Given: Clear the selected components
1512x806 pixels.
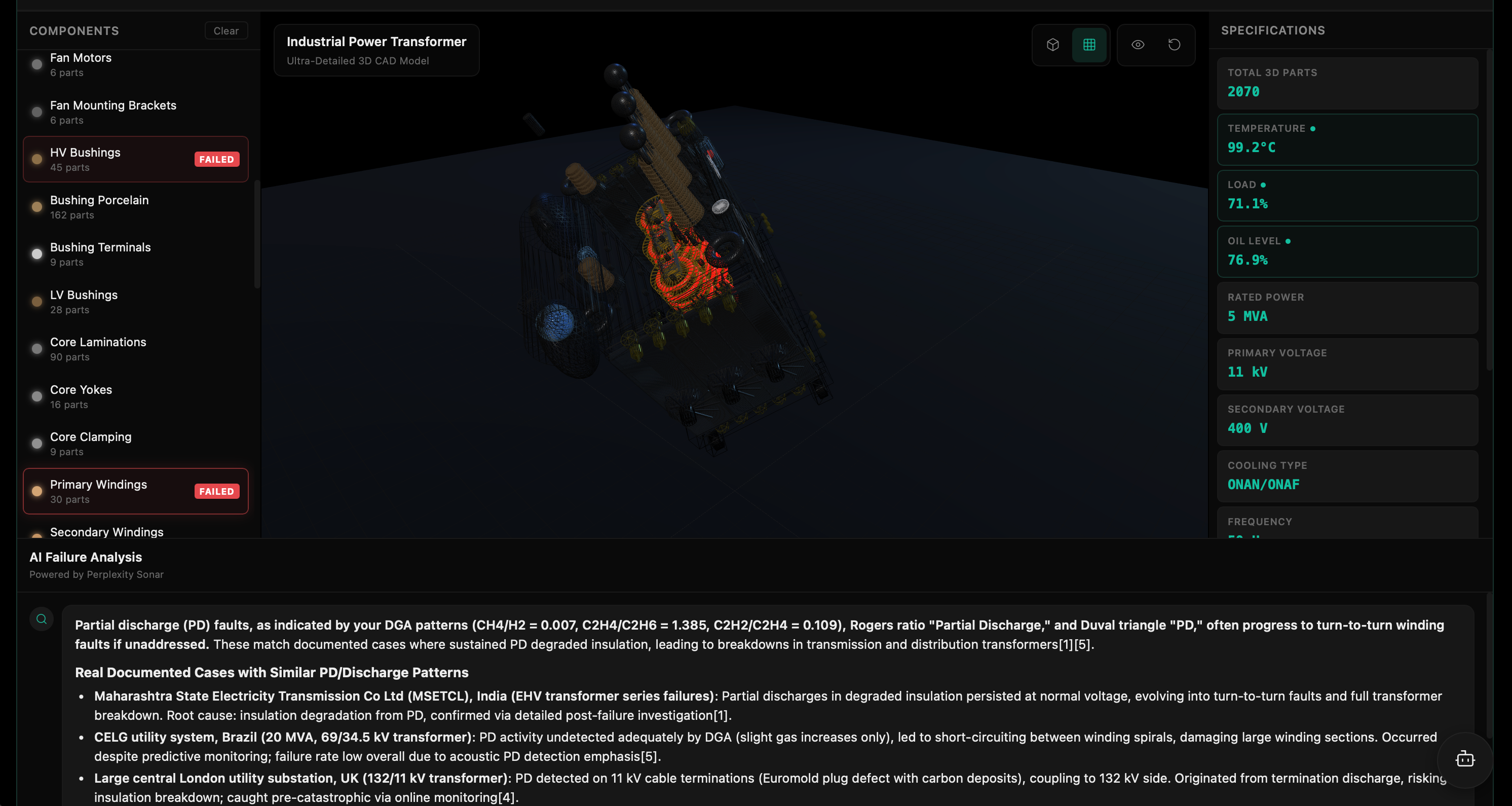Looking at the screenshot, I should [x=226, y=30].
